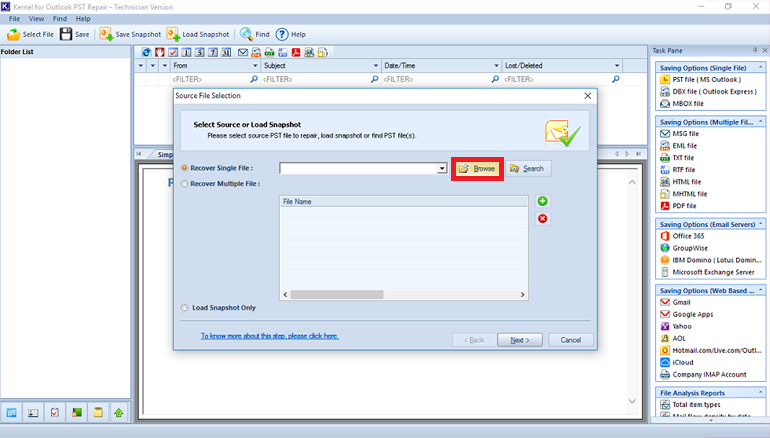770x438 pixels.
Task: Click the Browse button
Action: (477, 169)
